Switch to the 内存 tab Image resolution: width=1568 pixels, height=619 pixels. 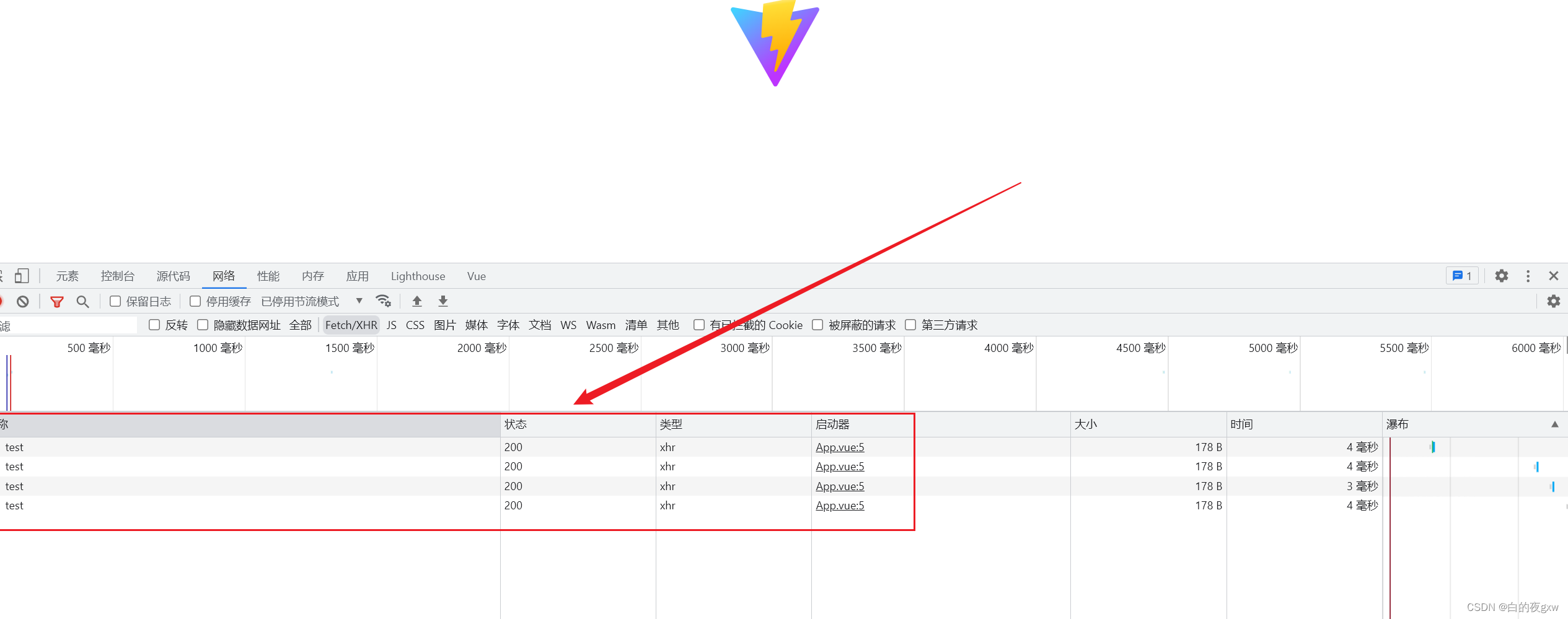[313, 276]
